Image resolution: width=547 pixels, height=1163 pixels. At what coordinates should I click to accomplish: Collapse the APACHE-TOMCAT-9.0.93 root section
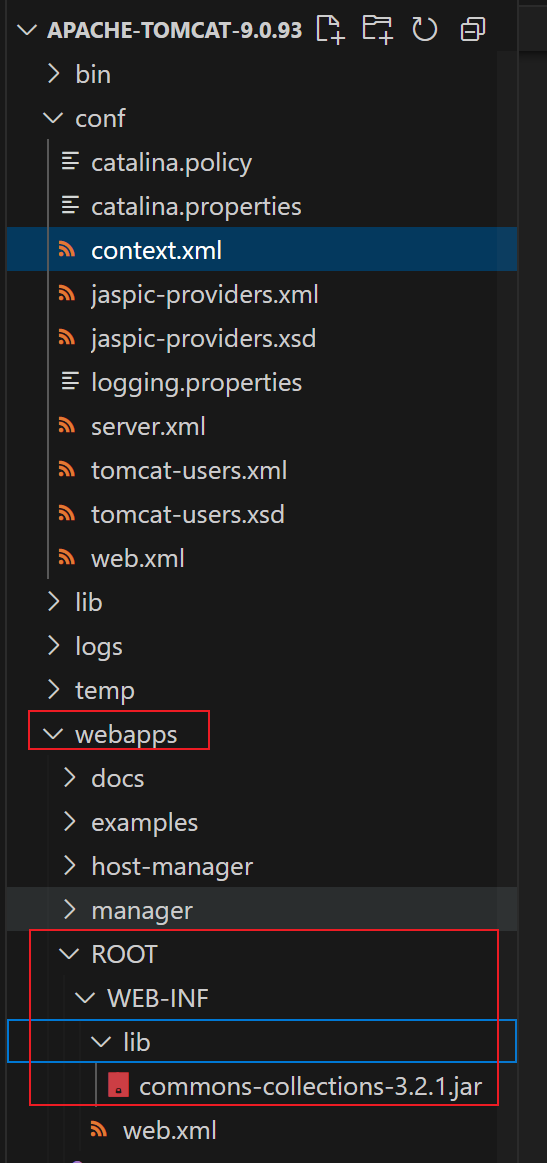click(x=28, y=30)
